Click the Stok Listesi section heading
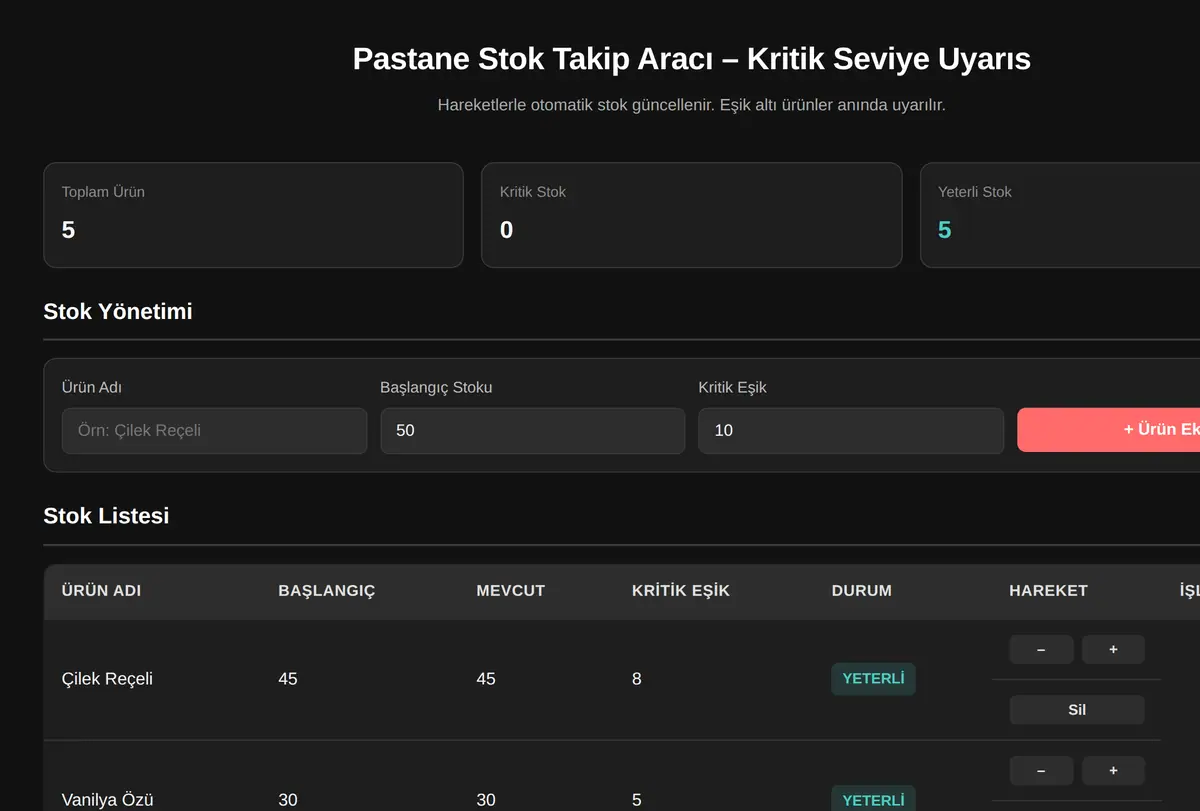This screenshot has height=811, width=1200. coord(106,516)
